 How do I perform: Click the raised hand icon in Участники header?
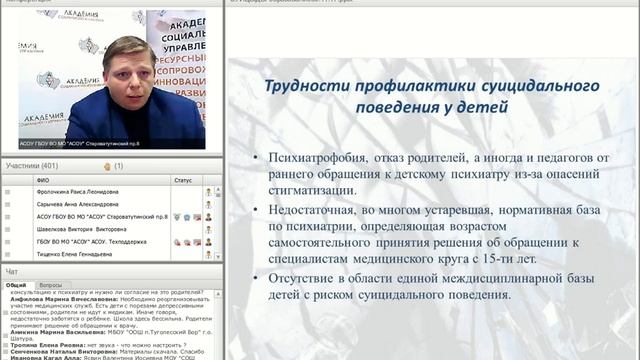tap(107, 167)
